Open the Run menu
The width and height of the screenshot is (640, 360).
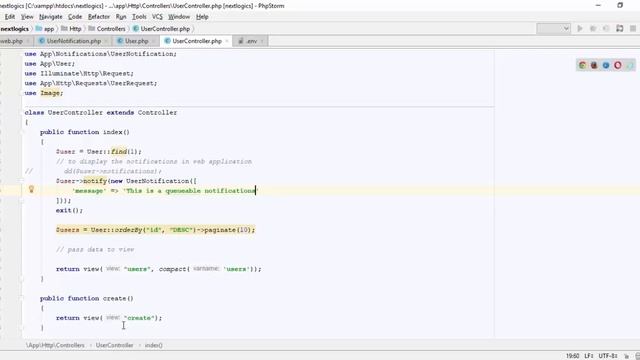click(x=121, y=17)
